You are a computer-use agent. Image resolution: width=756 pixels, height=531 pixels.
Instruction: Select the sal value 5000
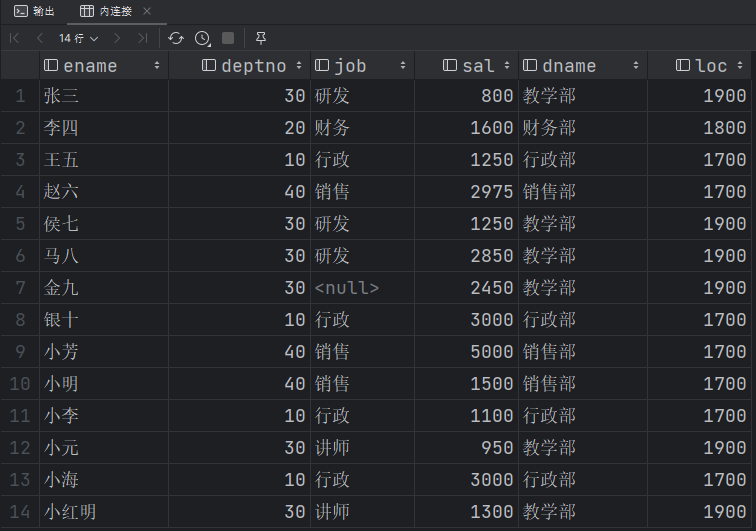[x=466, y=352]
